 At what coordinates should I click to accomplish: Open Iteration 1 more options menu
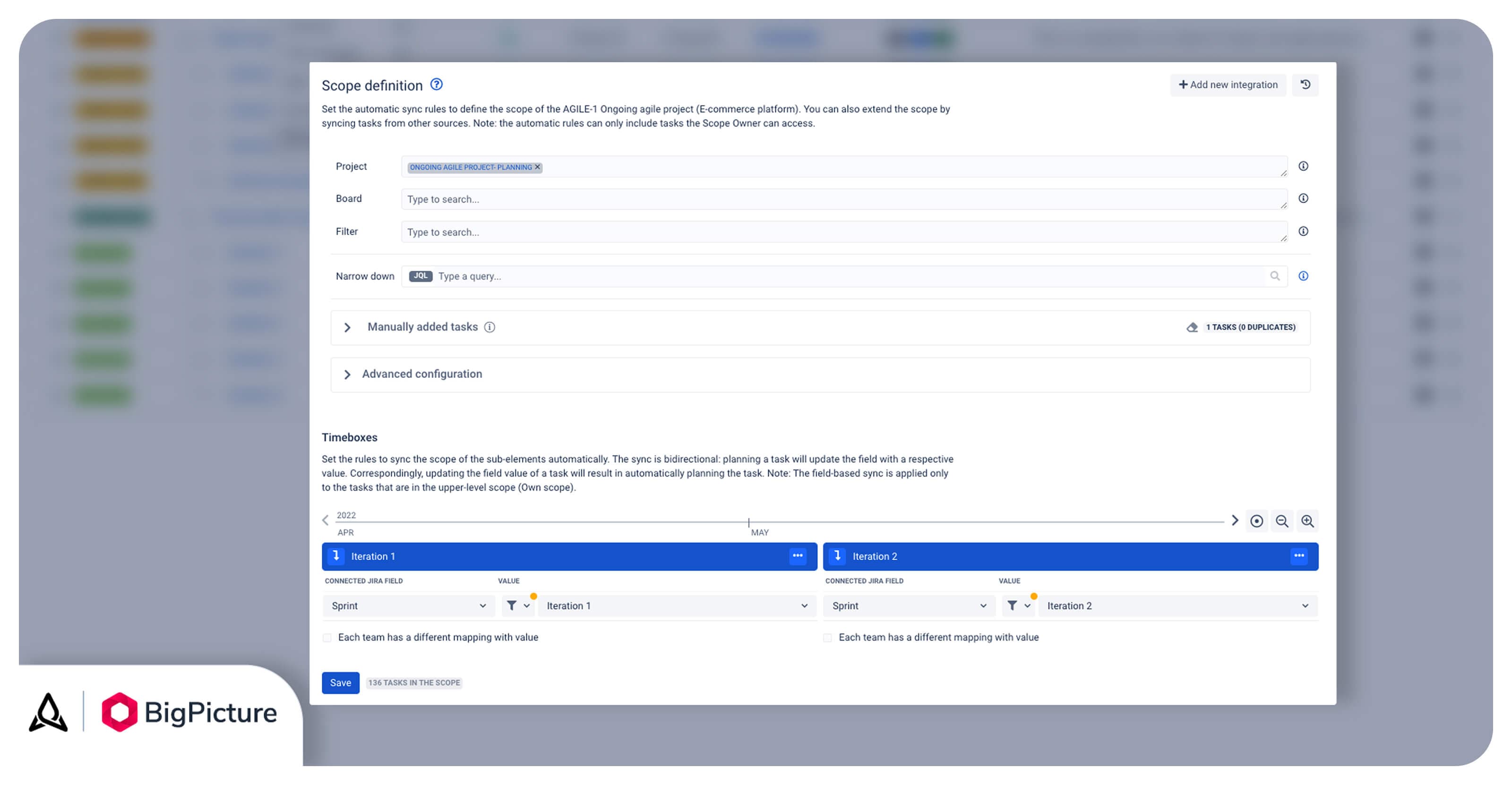point(798,556)
